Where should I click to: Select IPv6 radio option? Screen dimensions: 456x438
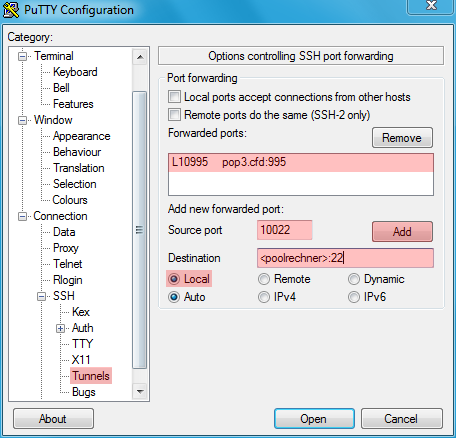click(x=354, y=297)
